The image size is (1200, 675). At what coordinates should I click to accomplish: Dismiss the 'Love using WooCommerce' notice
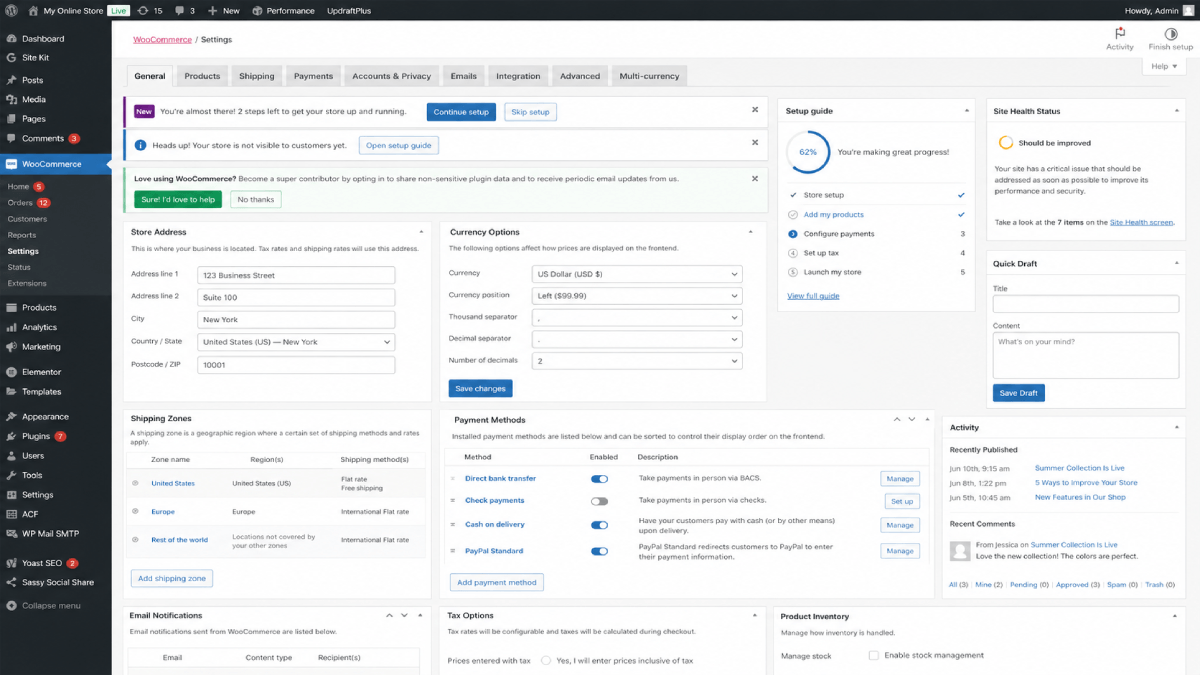point(755,178)
